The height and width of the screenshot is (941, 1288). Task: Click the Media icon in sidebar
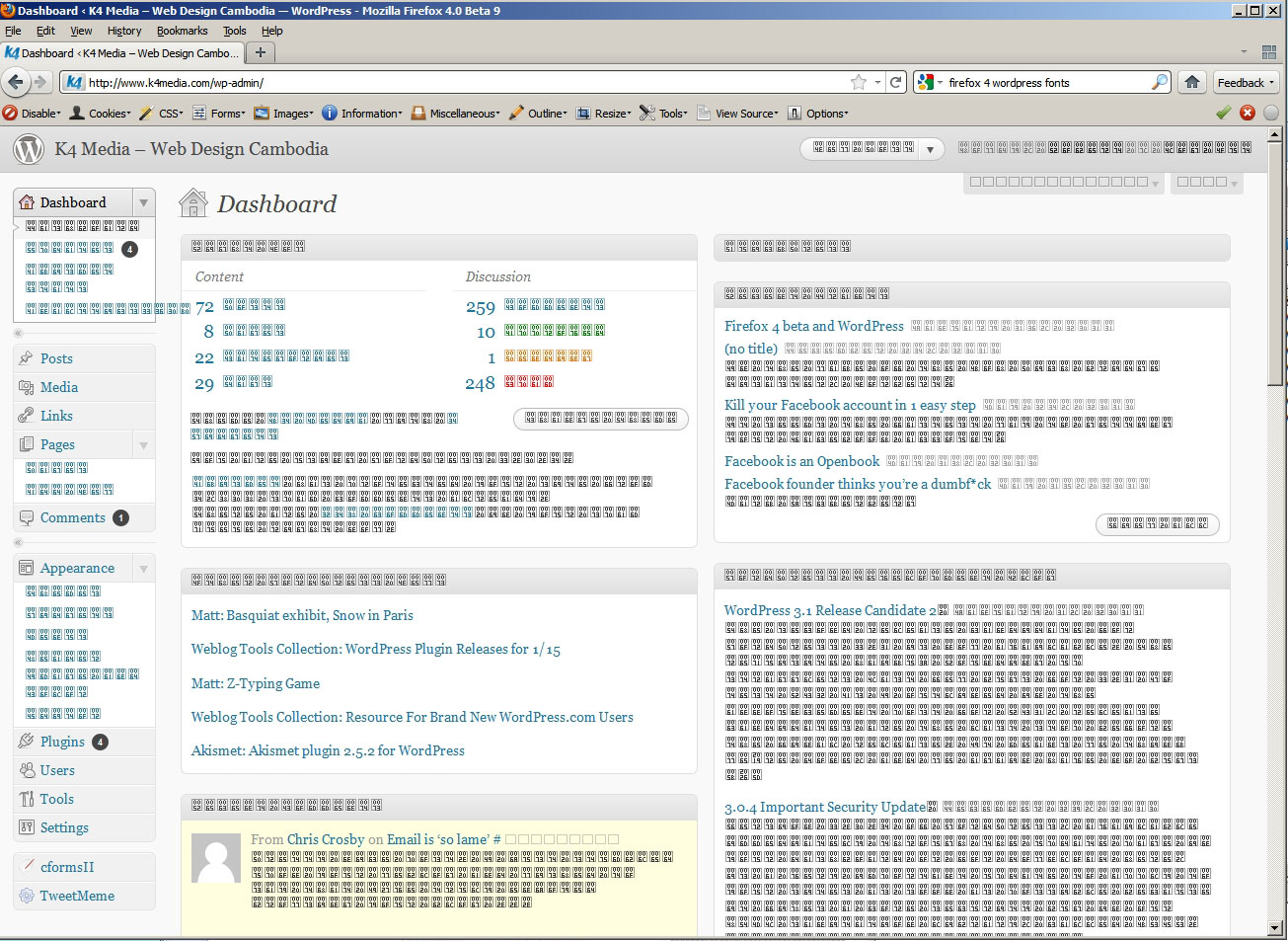[27, 387]
